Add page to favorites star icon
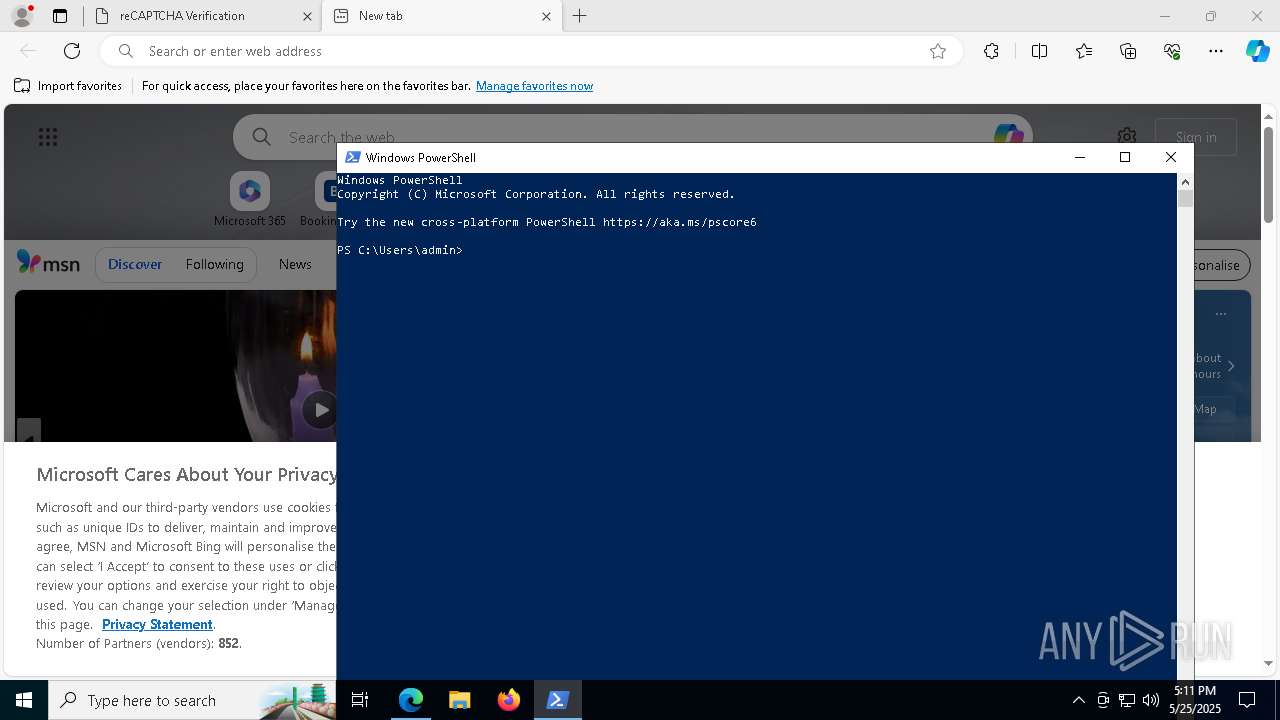The width and height of the screenshot is (1280, 720). (938, 51)
